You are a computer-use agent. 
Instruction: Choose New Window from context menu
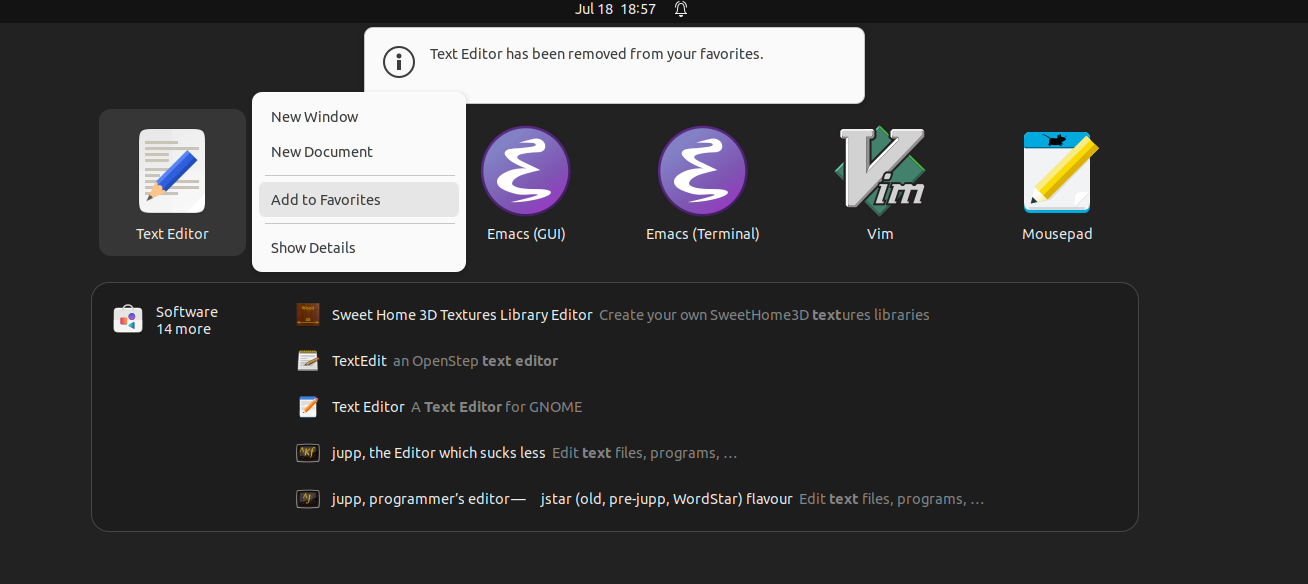(359, 117)
